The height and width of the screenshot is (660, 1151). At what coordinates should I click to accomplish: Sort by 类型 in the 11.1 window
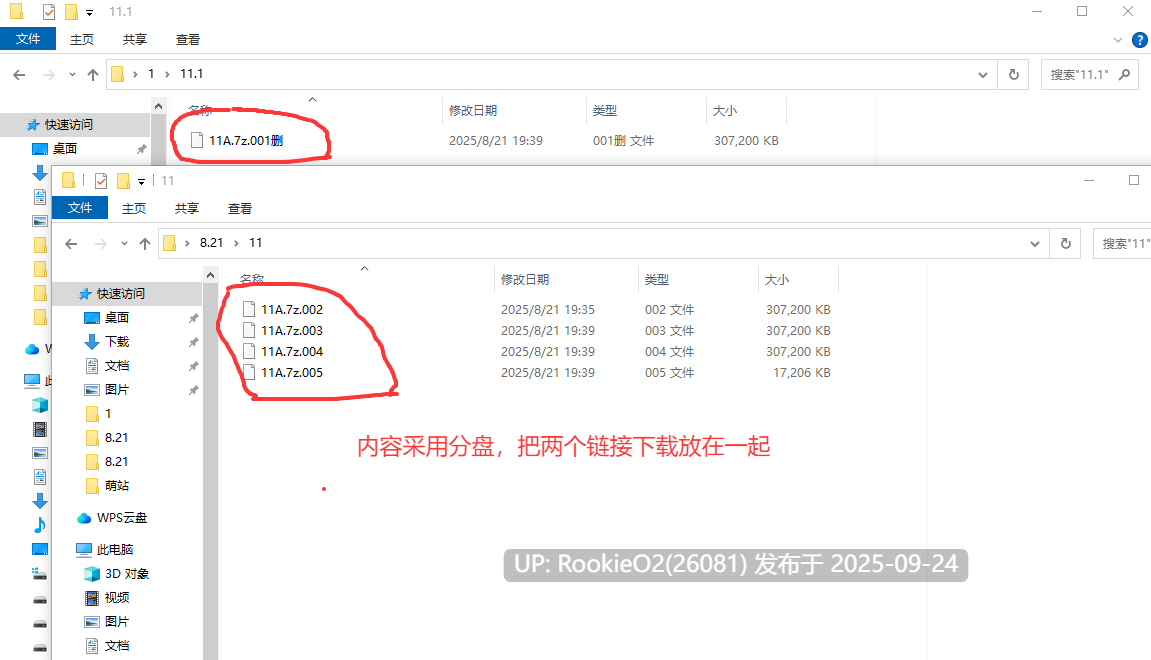pos(605,111)
